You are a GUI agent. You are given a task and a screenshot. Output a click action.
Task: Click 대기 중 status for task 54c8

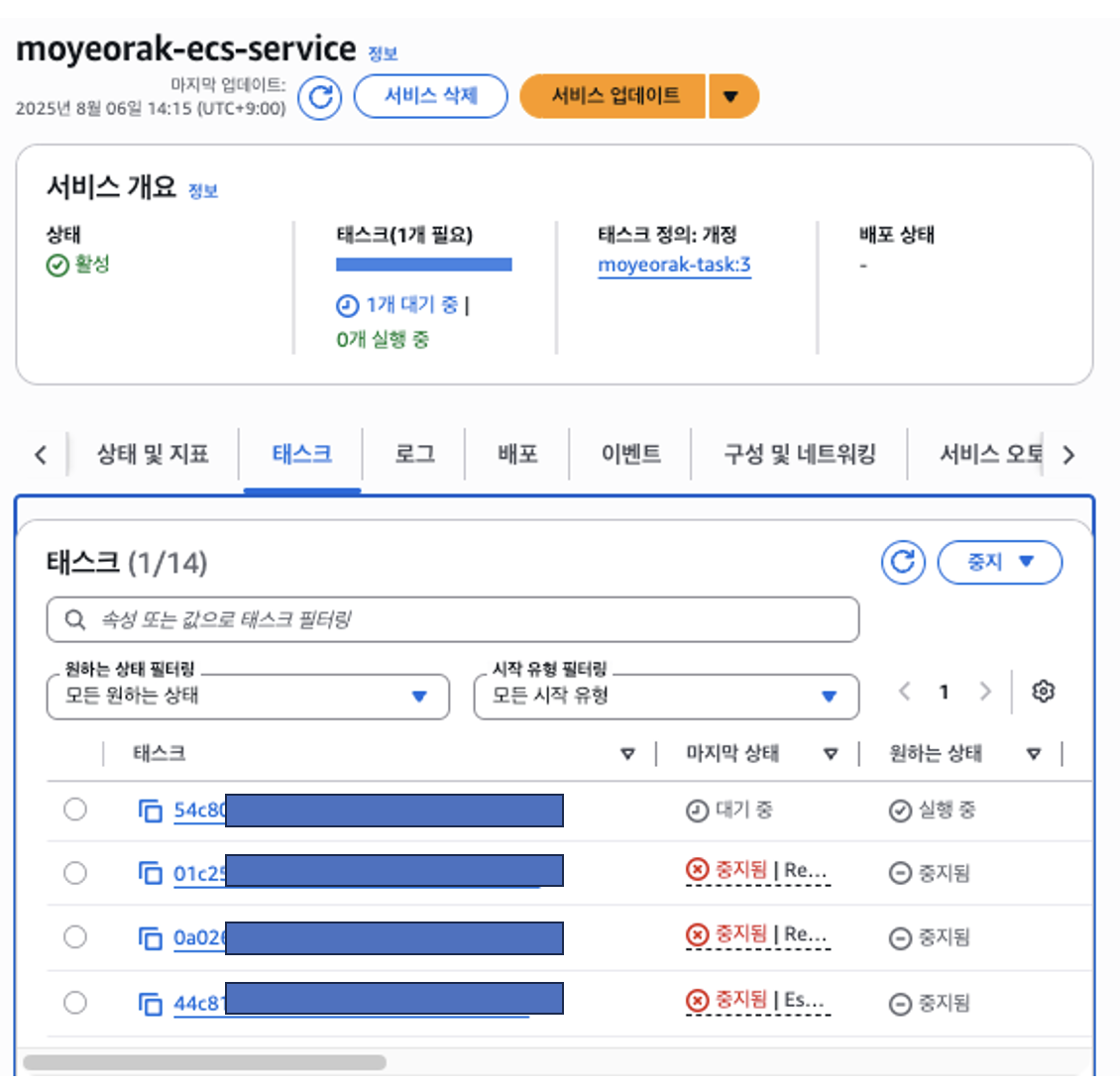tap(729, 811)
